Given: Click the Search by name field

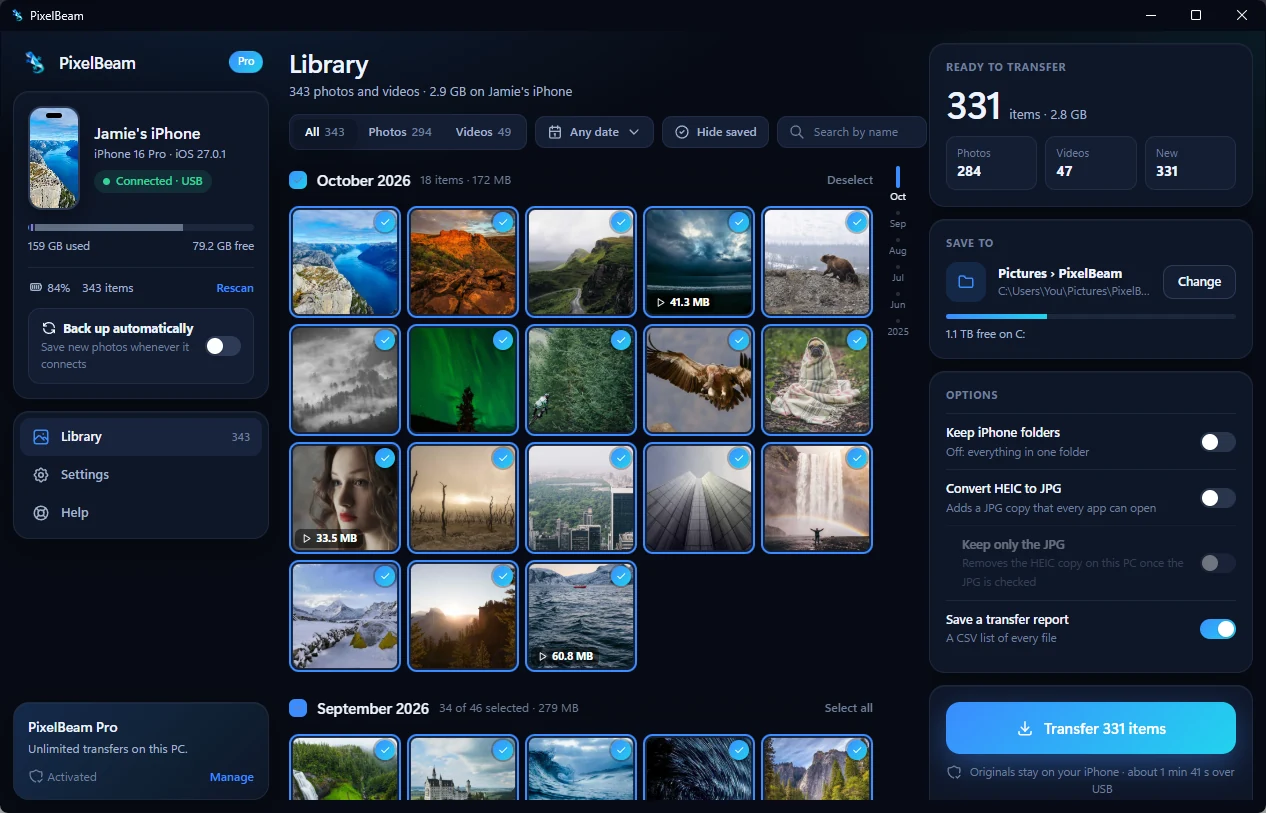Looking at the screenshot, I should (852, 132).
